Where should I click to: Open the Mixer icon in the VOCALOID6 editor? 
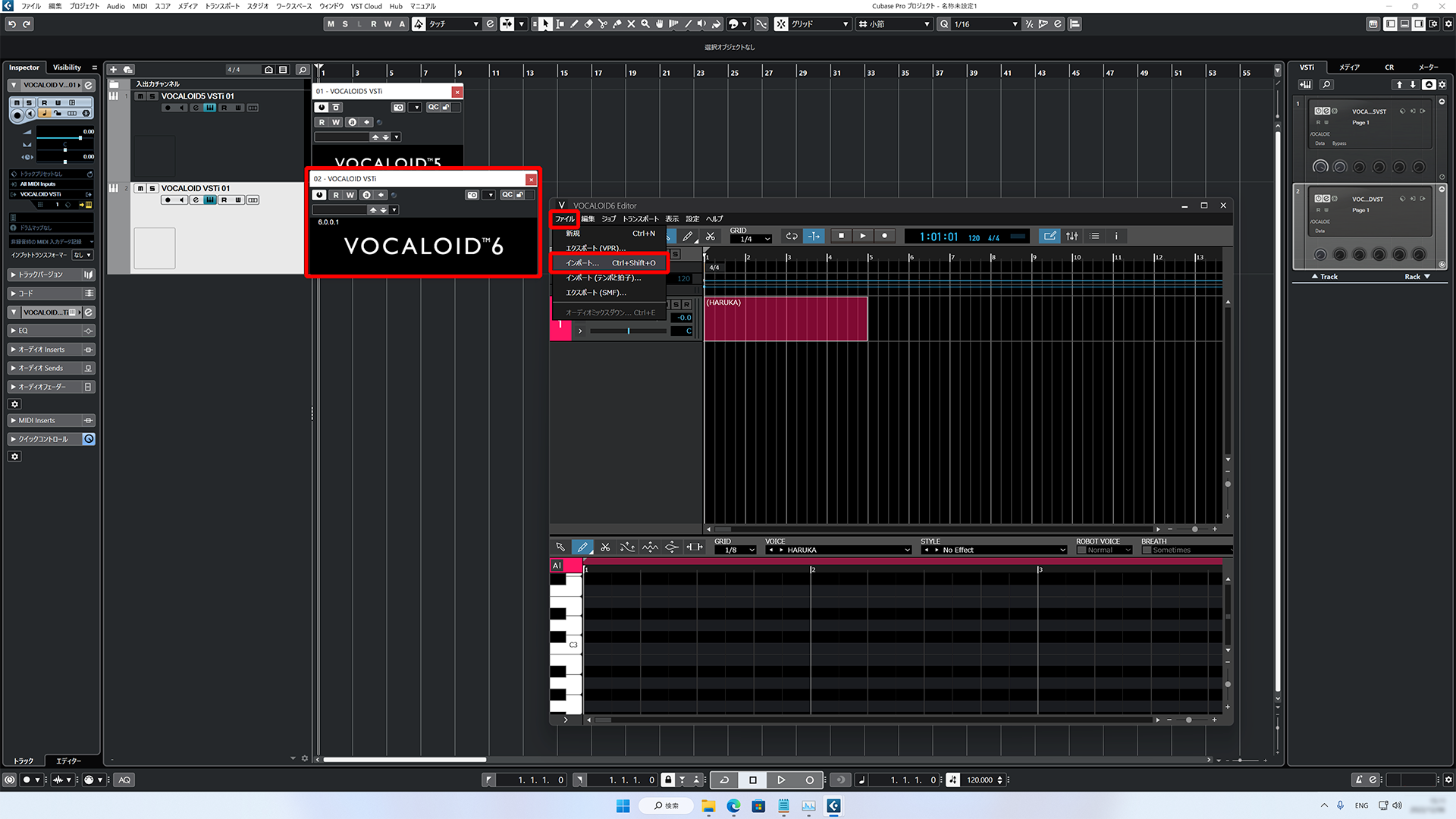1072,236
